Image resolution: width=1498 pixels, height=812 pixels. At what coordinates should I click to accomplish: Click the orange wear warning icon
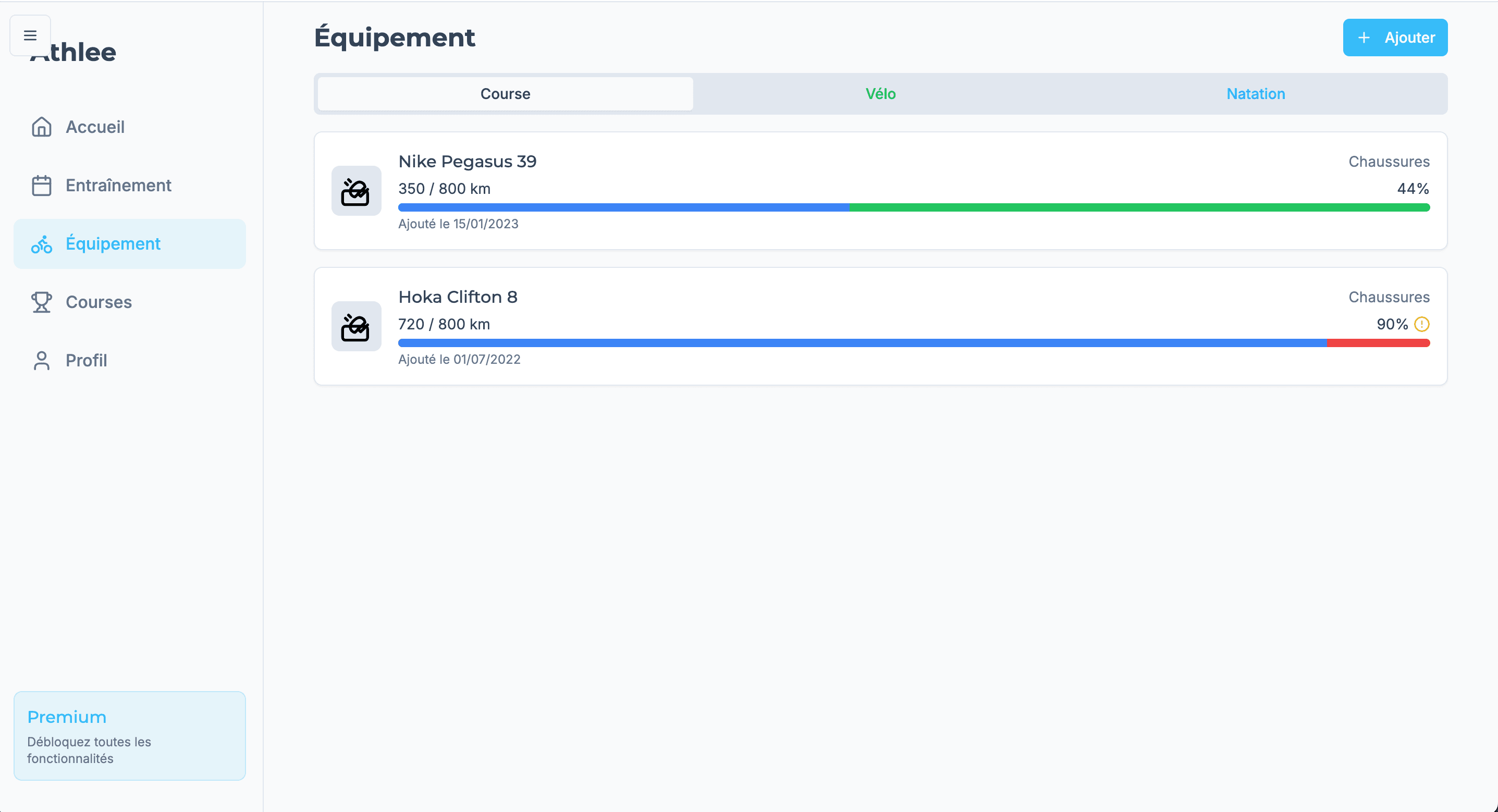pos(1421,324)
